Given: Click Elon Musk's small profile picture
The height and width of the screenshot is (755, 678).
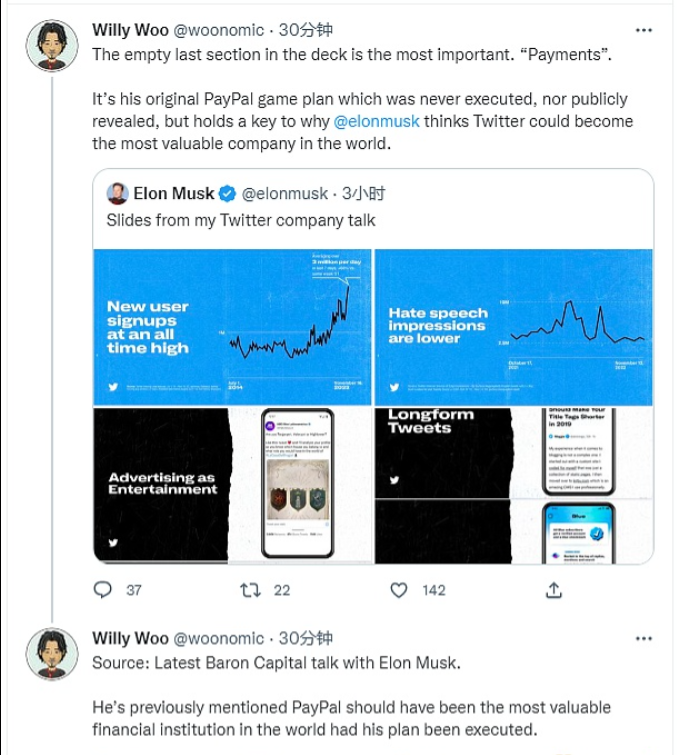Looking at the screenshot, I should (117, 193).
